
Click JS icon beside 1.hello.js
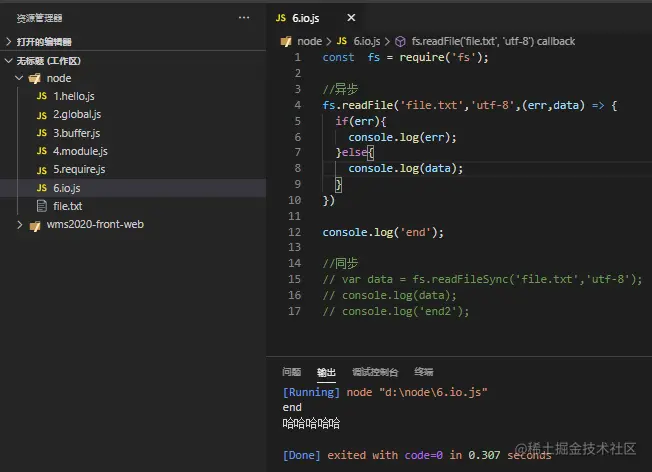coord(42,96)
